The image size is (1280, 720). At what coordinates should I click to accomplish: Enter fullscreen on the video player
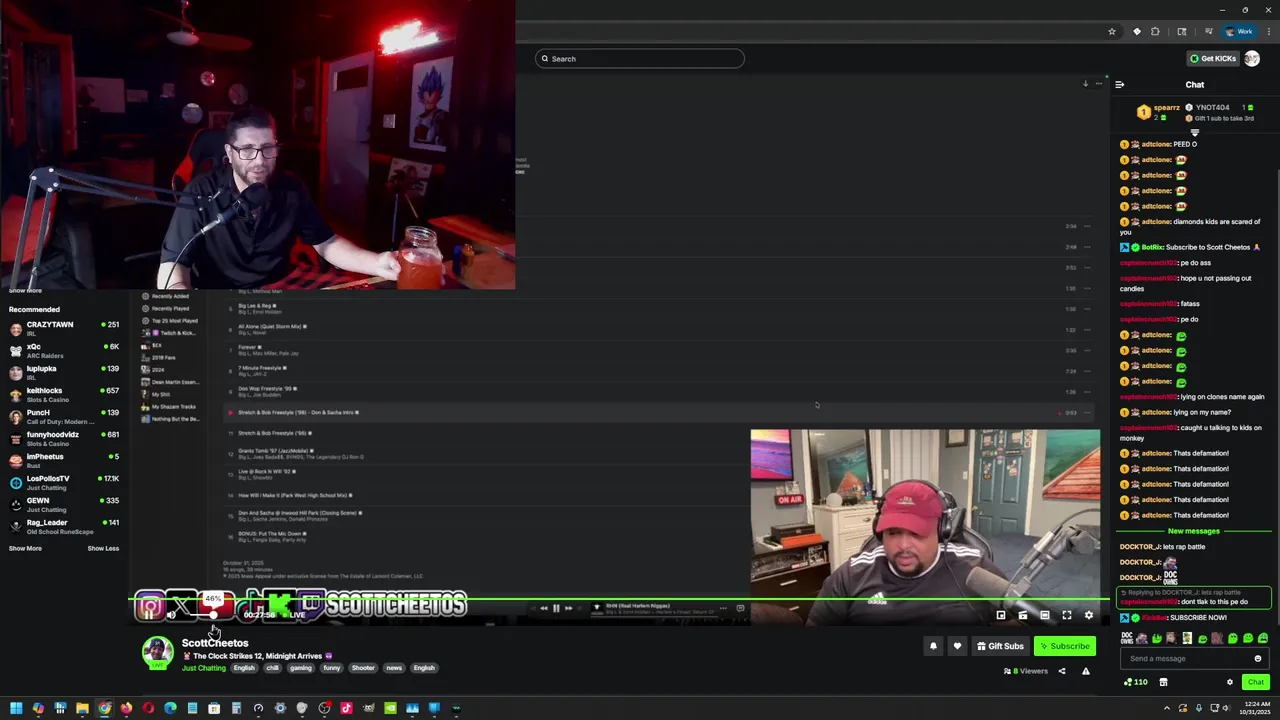(x=1067, y=615)
